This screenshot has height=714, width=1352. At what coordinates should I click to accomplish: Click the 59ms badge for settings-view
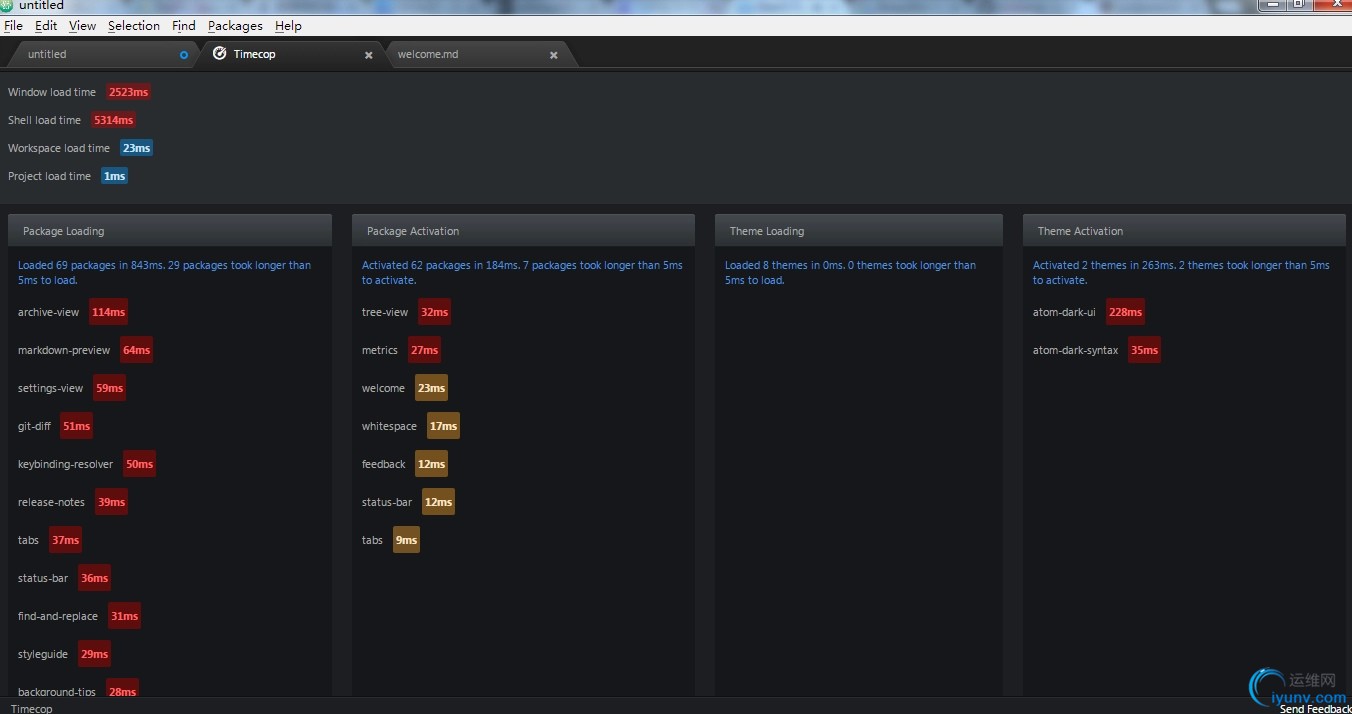tap(109, 388)
